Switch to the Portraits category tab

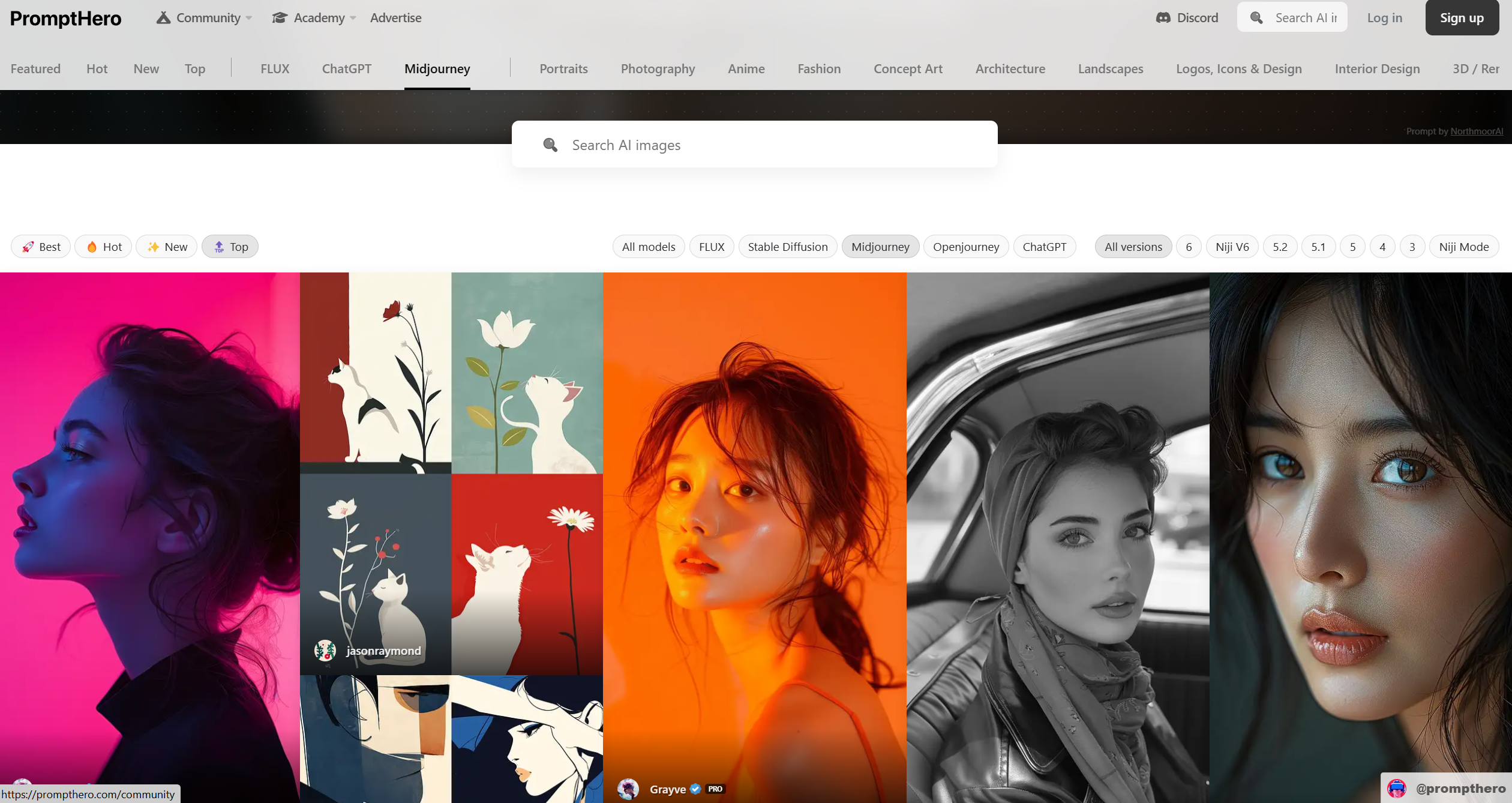pos(563,69)
